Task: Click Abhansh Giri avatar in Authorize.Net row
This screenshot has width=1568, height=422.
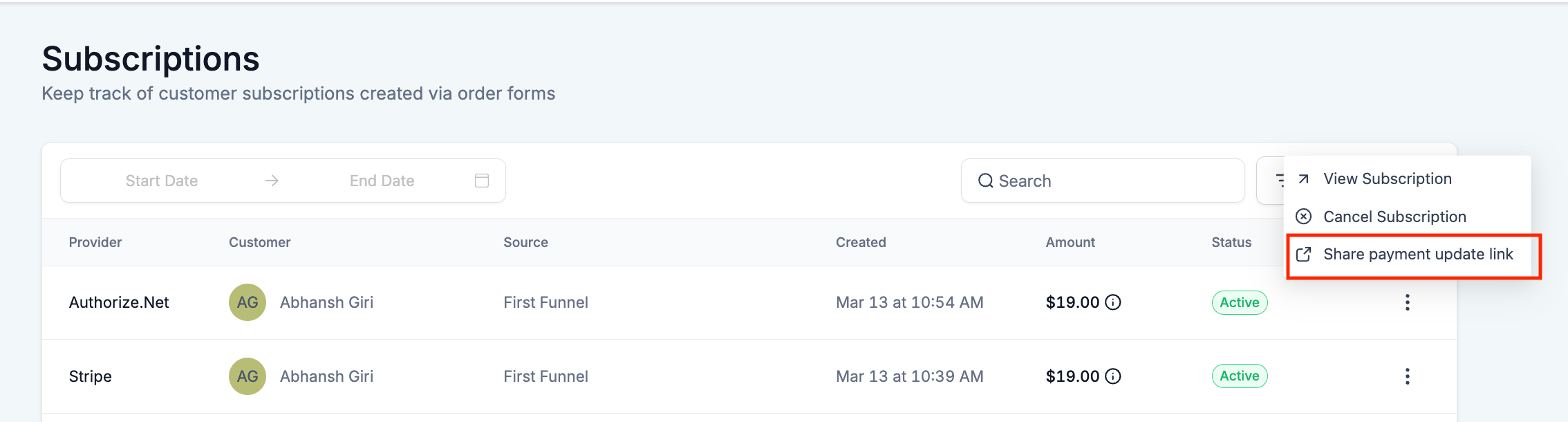Action: click(248, 302)
